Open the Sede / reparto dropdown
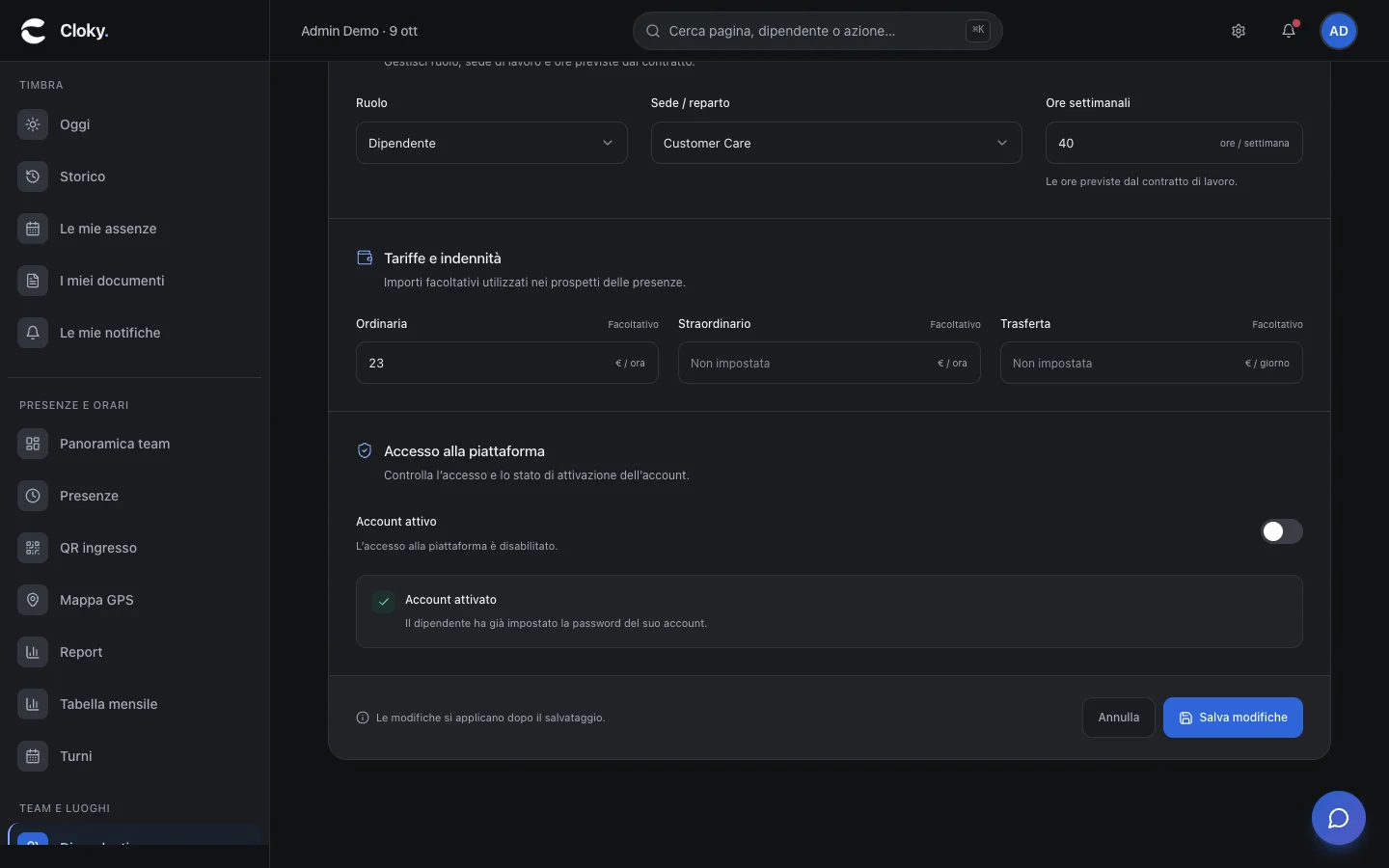1389x868 pixels. coord(836,143)
